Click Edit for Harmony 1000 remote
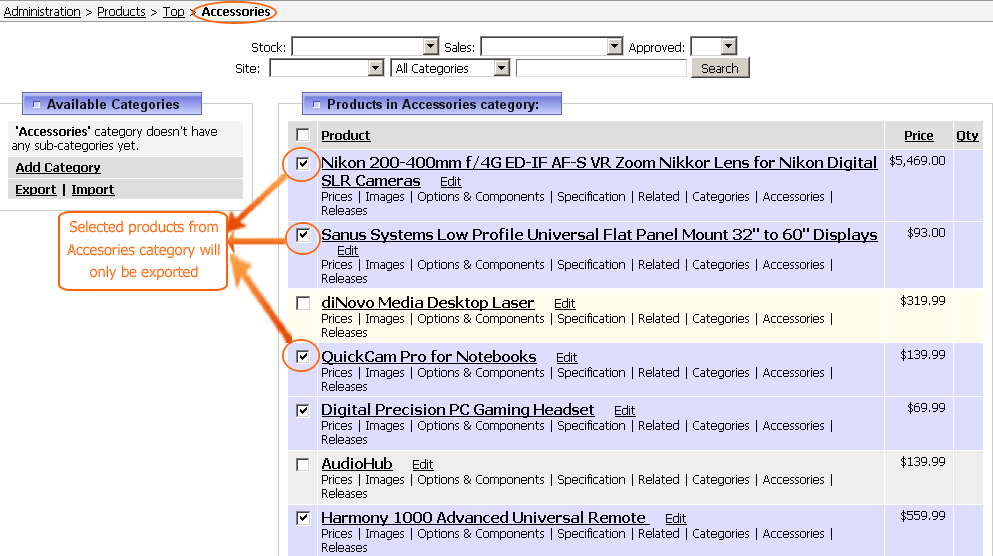This screenshot has height=556, width=993. click(x=676, y=519)
